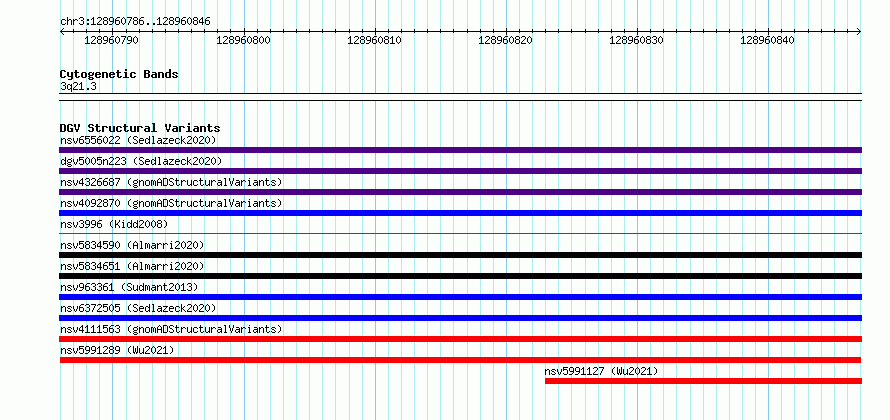Viewport: 890px width, 420px height.
Task: Open the nsv5991127 (Wu2021) variant label
Action: [601, 371]
